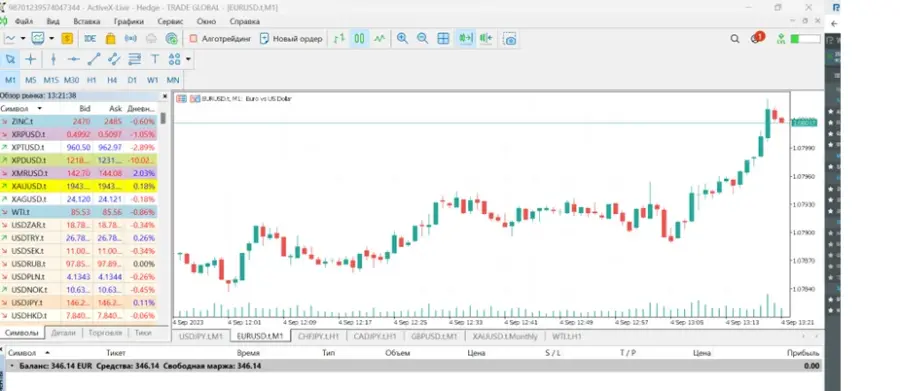The height and width of the screenshot is (391, 900).
Task: Close the Market Watch panel
Action: [165, 96]
